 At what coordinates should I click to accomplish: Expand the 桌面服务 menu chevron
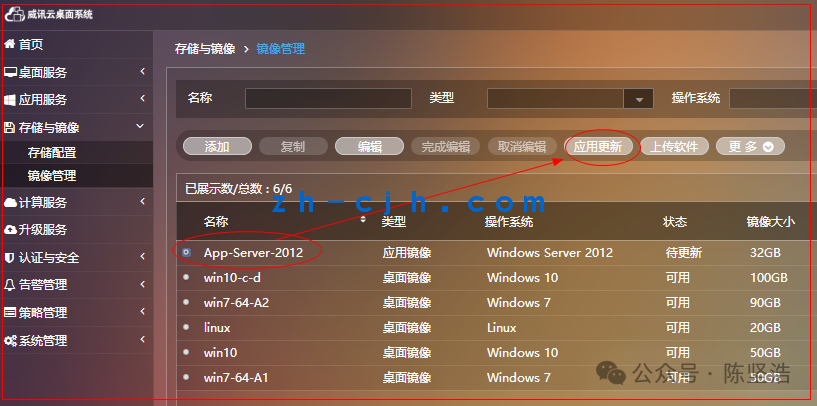[142, 71]
